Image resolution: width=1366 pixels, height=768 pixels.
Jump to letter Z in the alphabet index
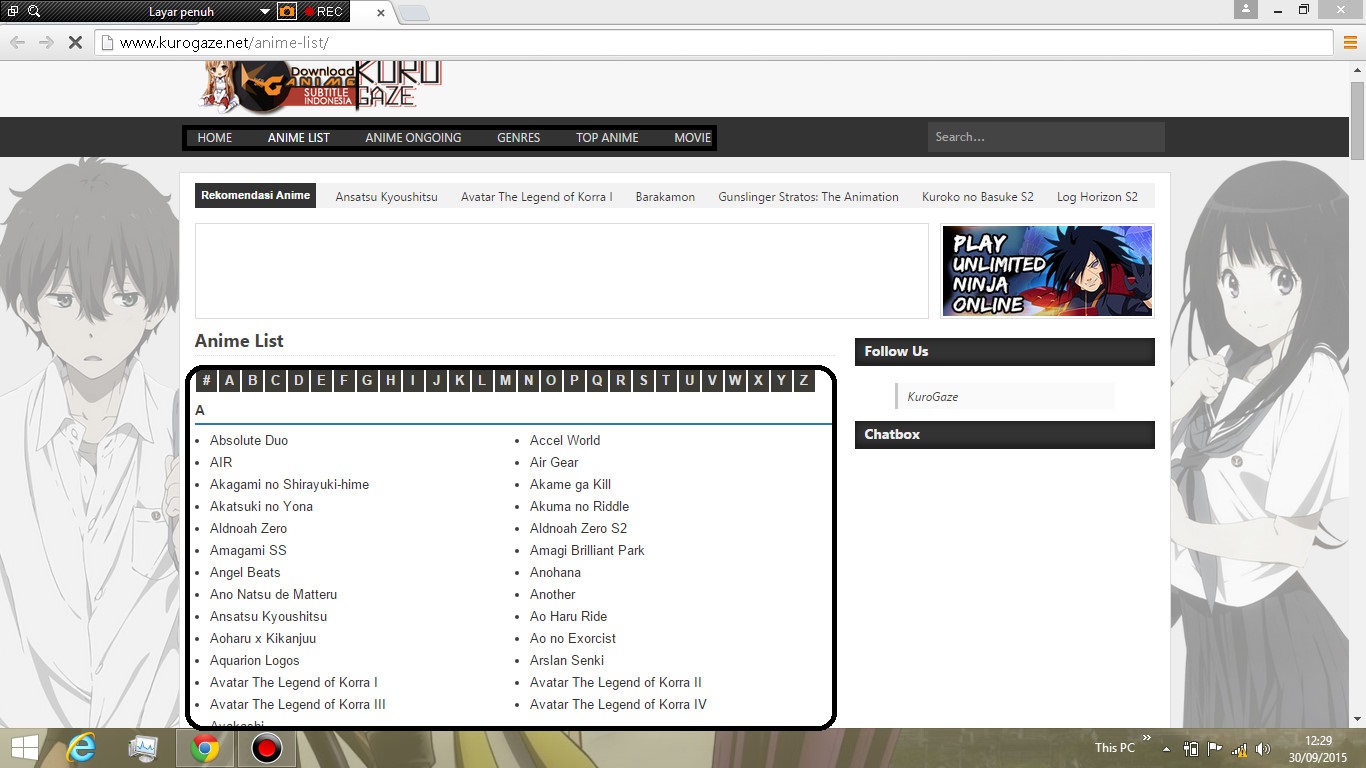click(804, 380)
